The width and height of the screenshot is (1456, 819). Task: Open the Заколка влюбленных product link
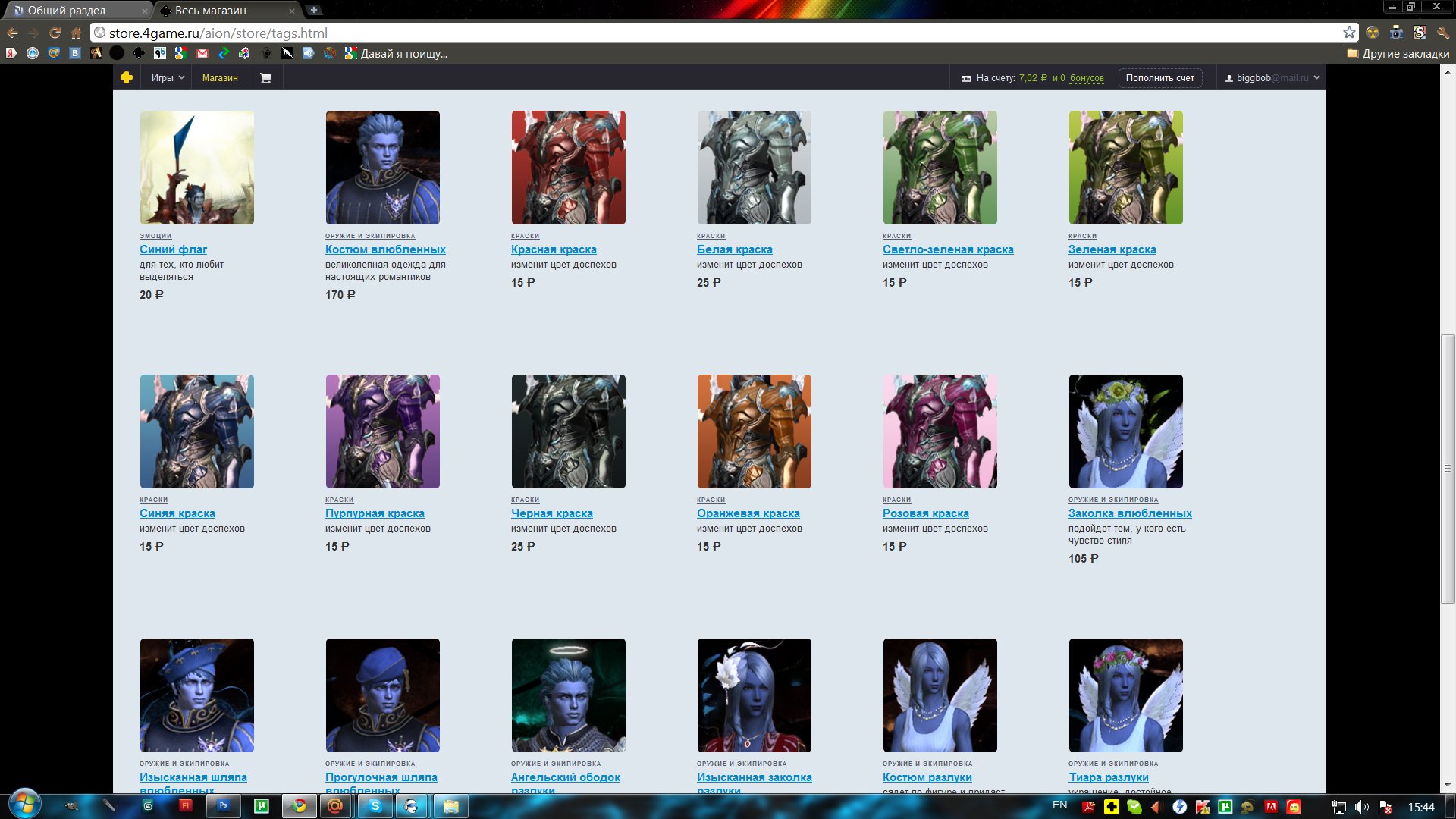tap(1130, 513)
